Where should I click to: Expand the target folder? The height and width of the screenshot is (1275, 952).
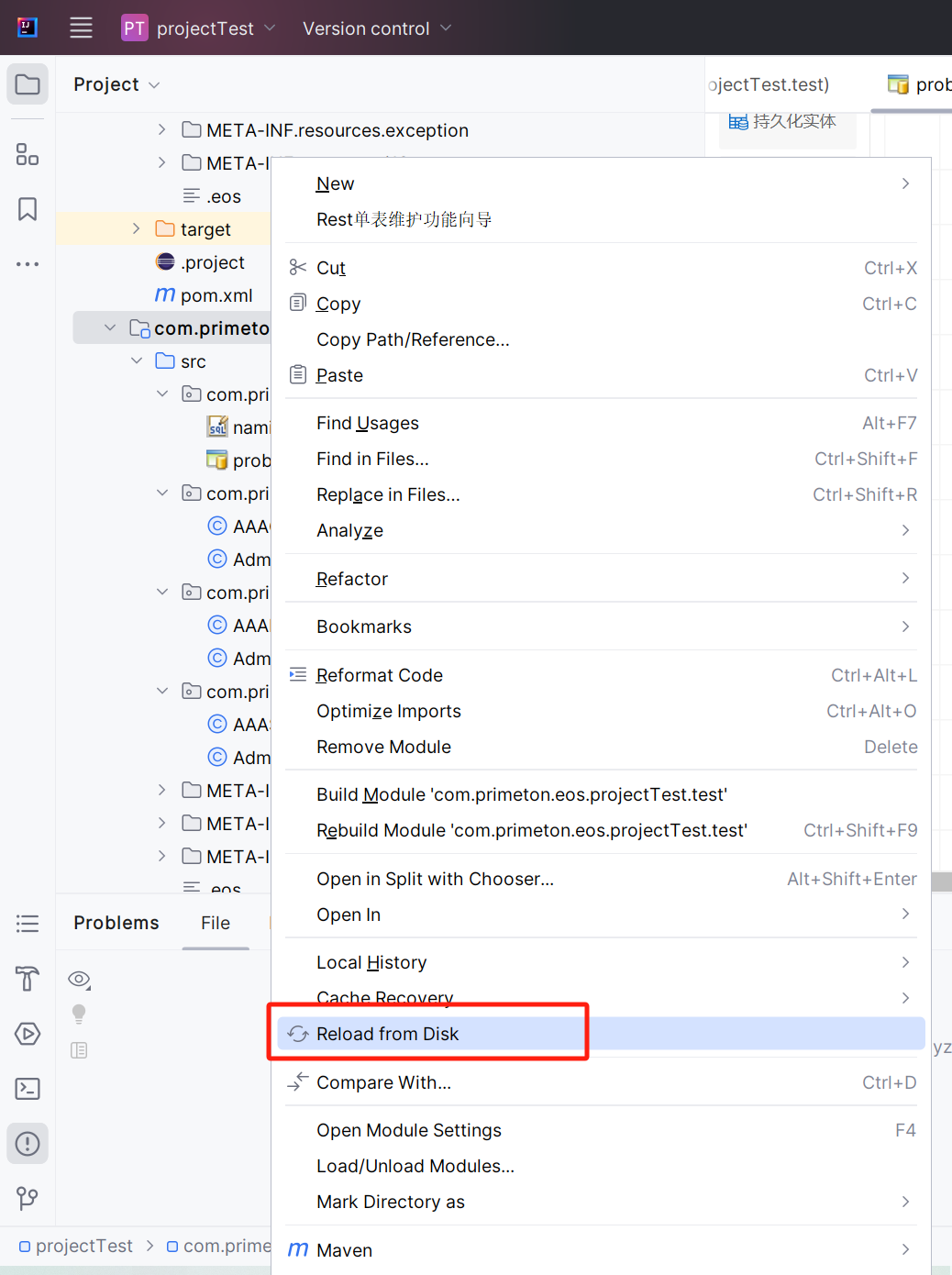pyautogui.click(x=136, y=229)
